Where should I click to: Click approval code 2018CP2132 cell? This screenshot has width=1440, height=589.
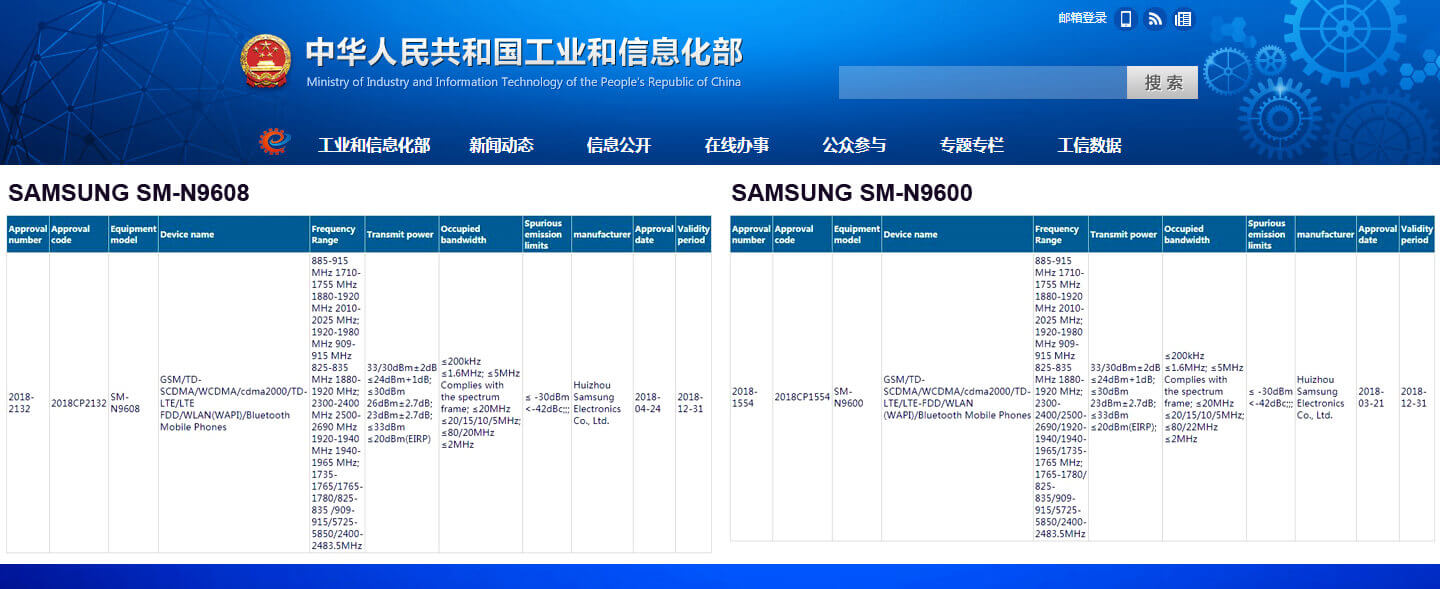click(x=79, y=403)
